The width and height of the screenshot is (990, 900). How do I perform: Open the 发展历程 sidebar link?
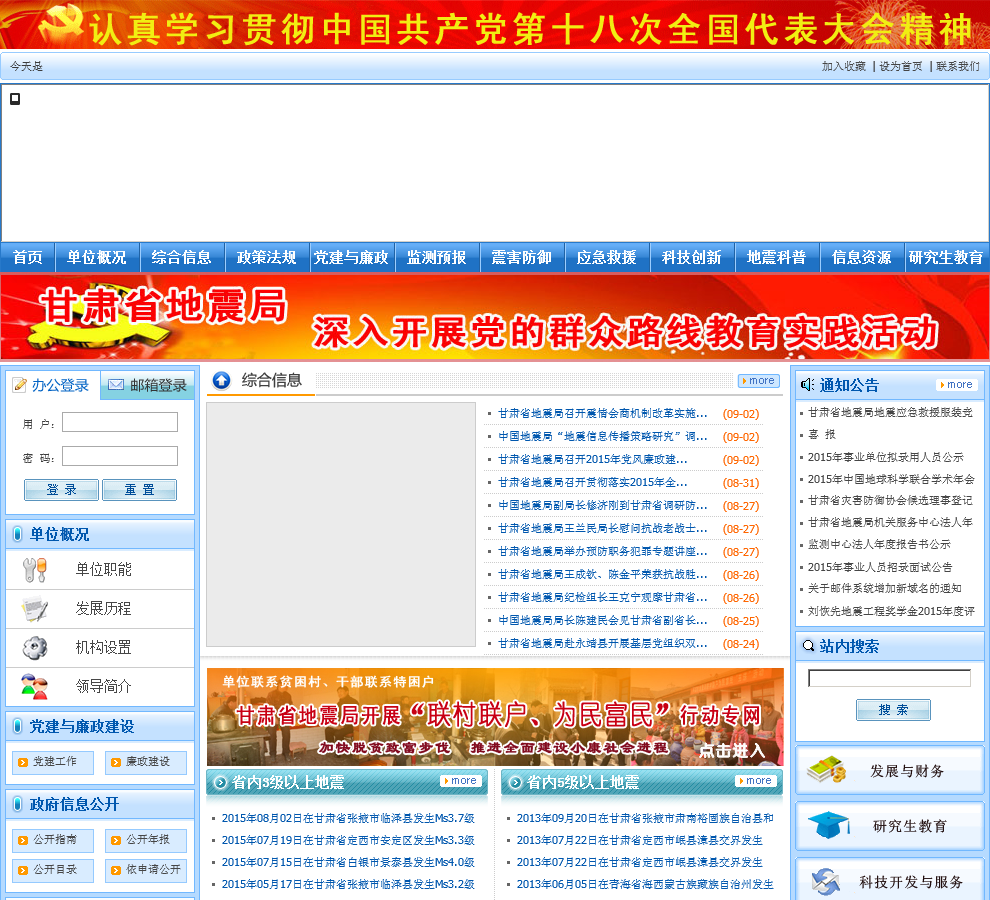104,609
